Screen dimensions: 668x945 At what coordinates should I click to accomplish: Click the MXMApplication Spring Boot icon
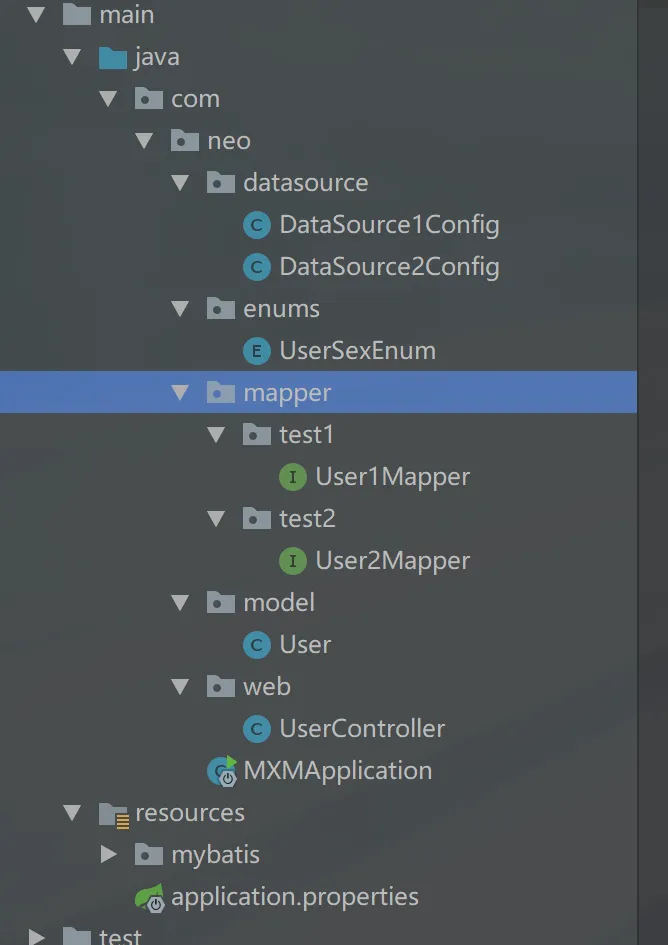(x=221, y=771)
